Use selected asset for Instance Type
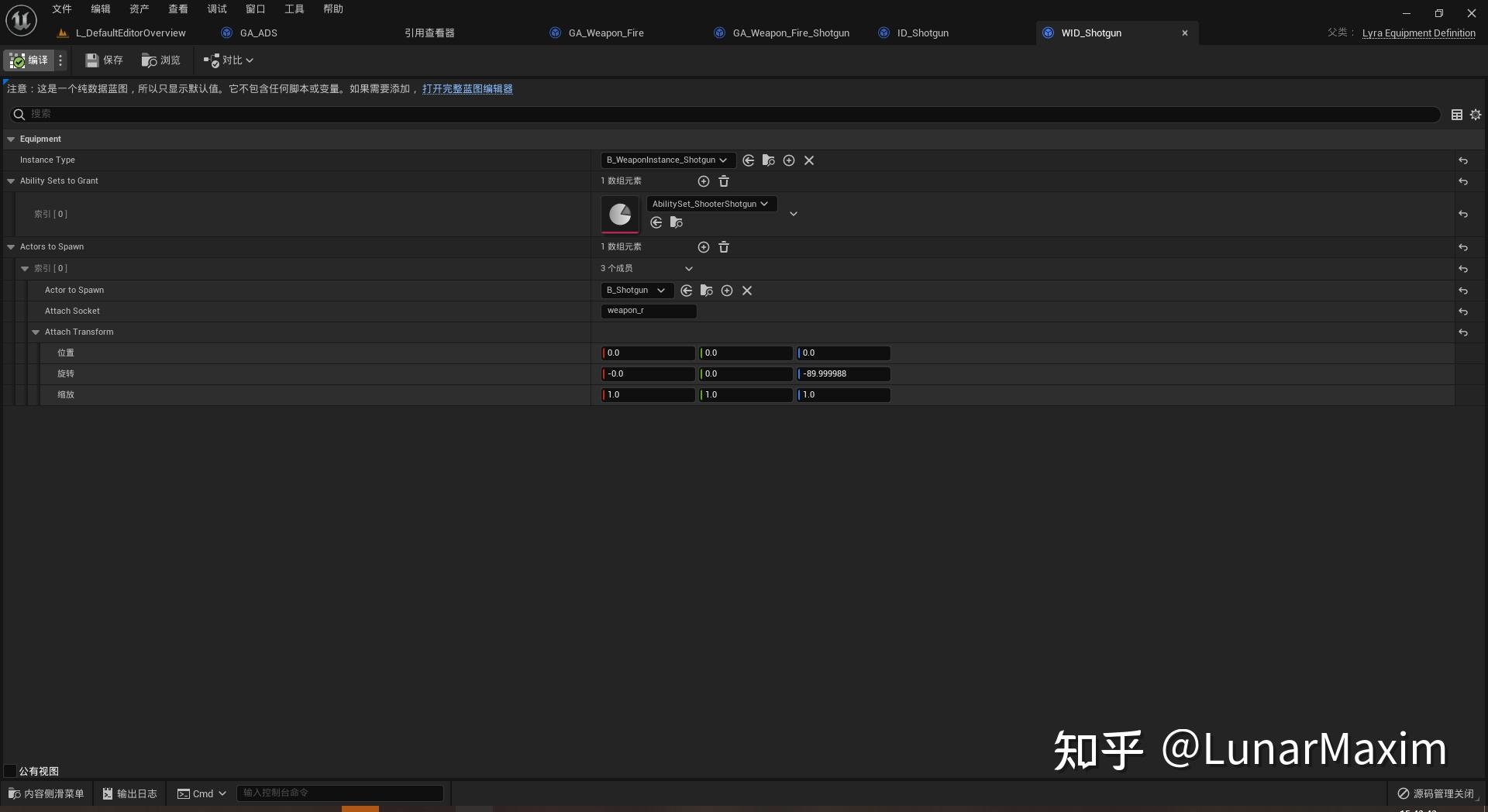Viewport: 1488px width, 812px height. click(x=749, y=160)
